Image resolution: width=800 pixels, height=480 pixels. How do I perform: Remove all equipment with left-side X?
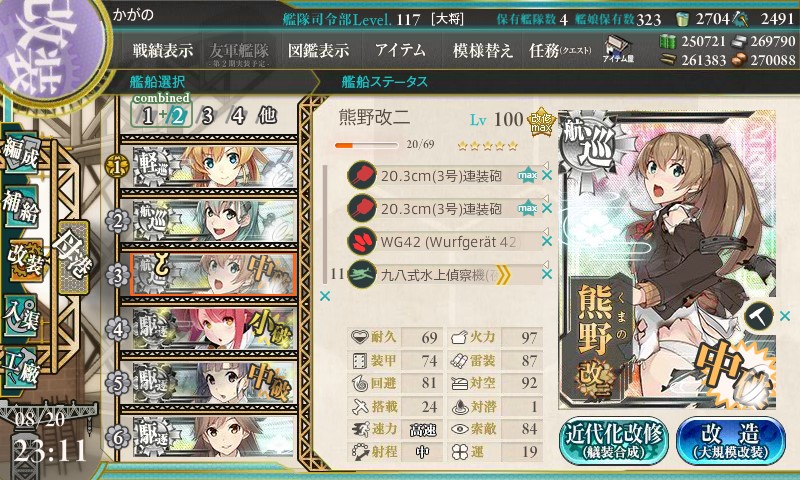pyautogui.click(x=324, y=296)
